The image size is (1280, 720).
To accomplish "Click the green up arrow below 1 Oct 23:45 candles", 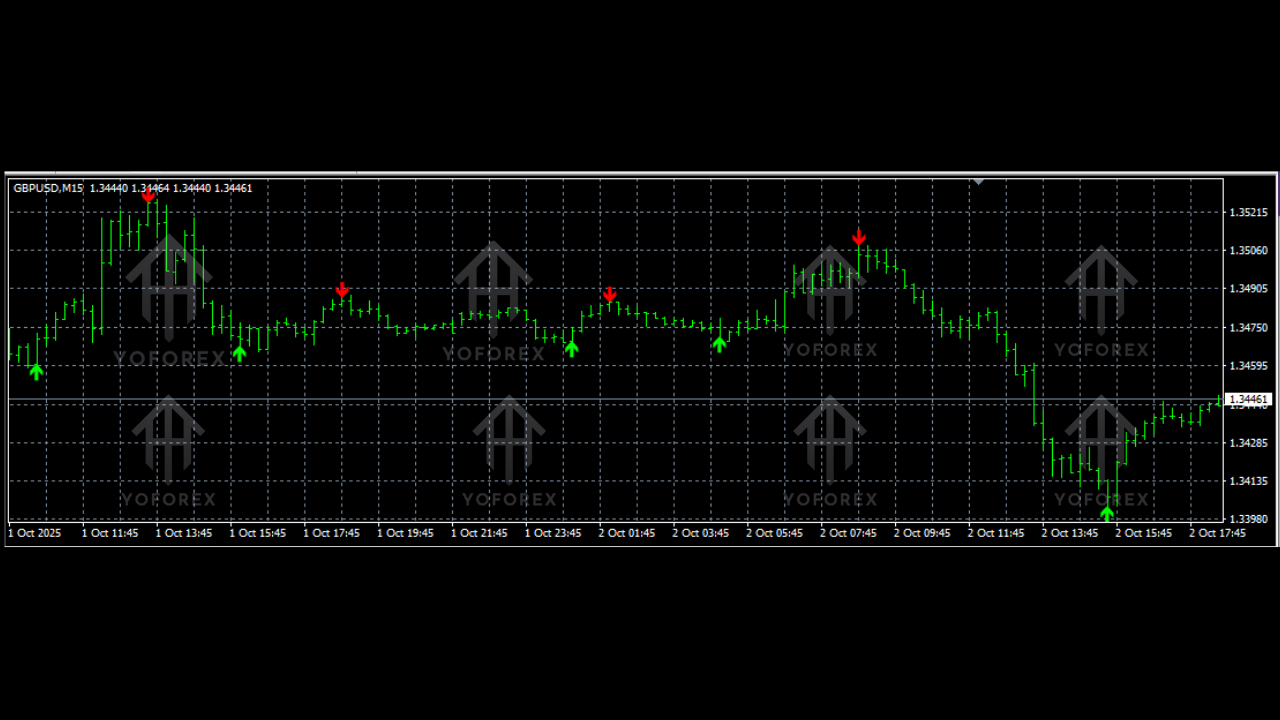I will [571, 348].
